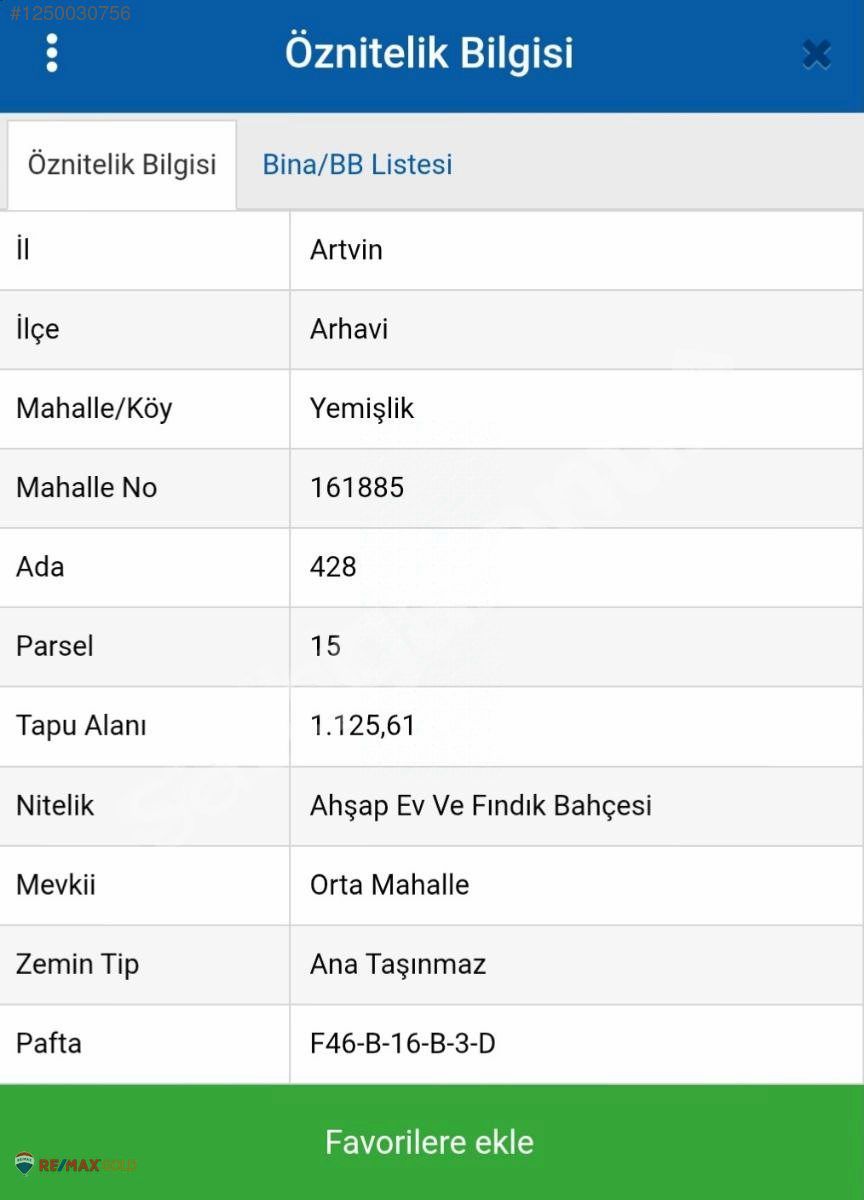This screenshot has height=1200, width=864.
Task: Click the RE/MAX logo icon
Action: [x=25, y=1164]
